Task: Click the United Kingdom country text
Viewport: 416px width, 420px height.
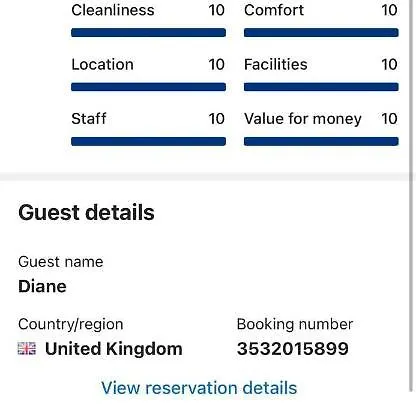Action: tap(114, 349)
